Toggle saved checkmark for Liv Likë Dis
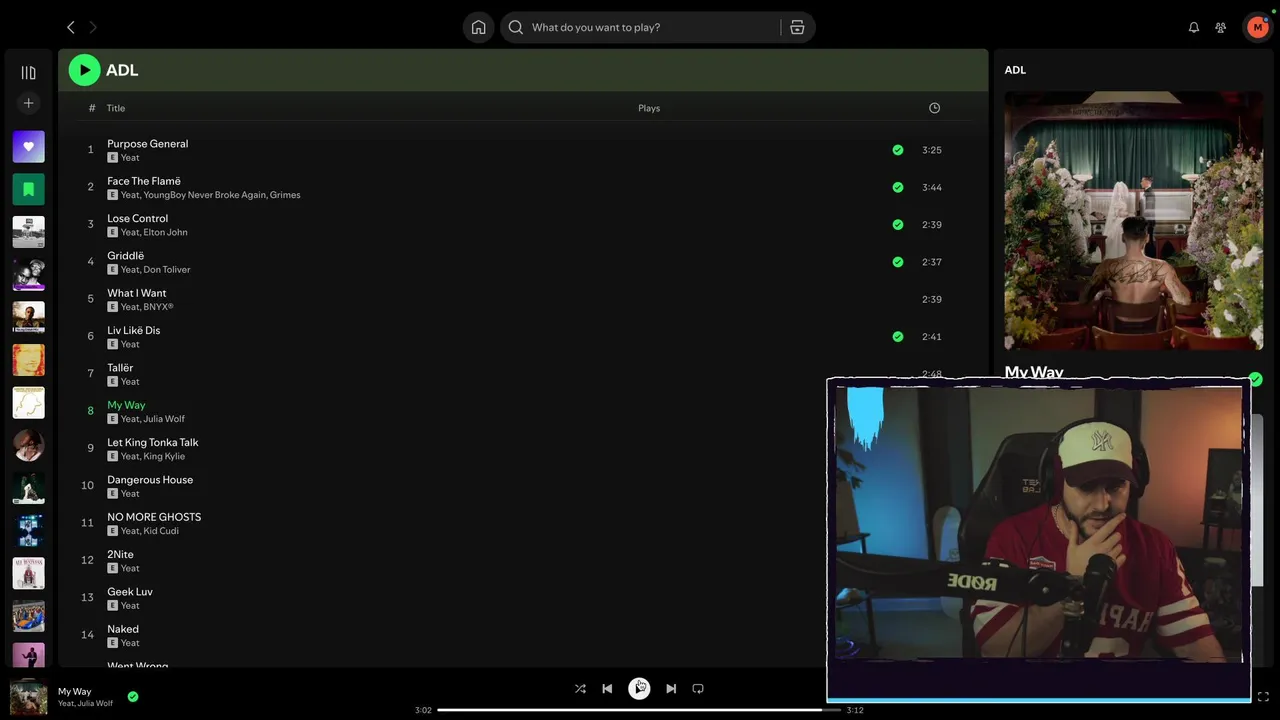This screenshot has height=720, width=1280. point(898,336)
